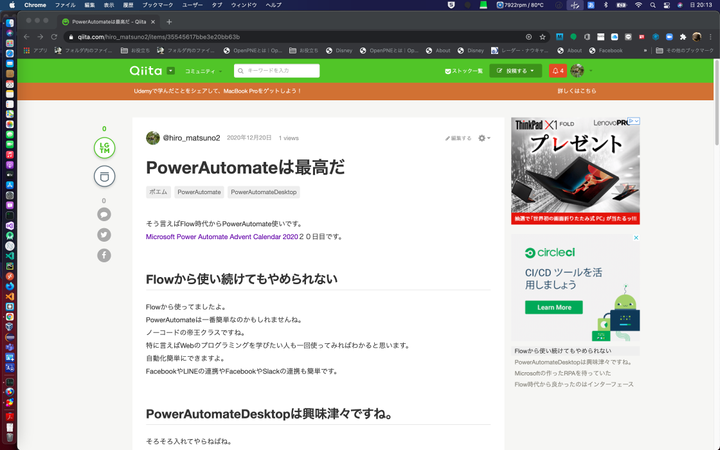This screenshot has width=720, height=450.
Task: Open the 編集 menu
Action: 90,5
